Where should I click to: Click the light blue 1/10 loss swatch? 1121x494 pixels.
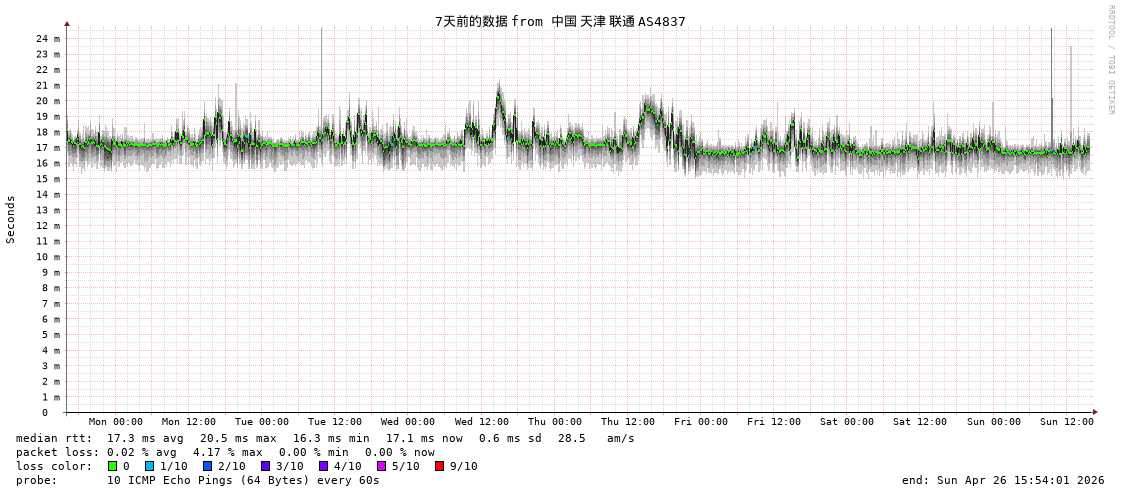pyautogui.click(x=149, y=466)
